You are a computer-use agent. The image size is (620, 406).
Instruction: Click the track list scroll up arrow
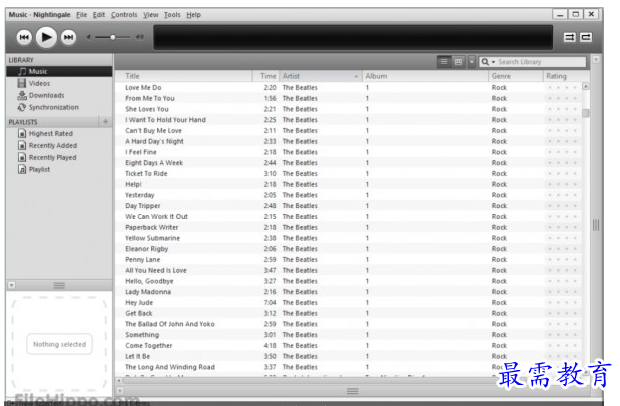(x=586, y=86)
